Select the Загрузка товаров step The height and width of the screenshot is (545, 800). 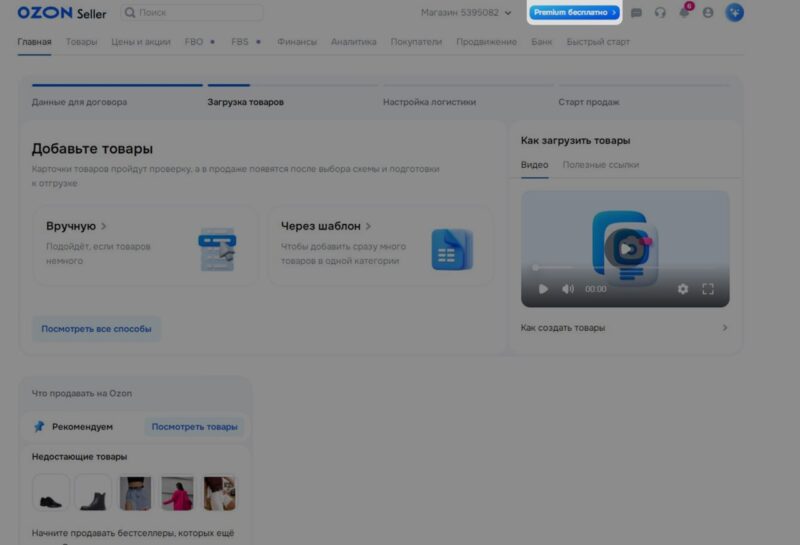pos(245,102)
